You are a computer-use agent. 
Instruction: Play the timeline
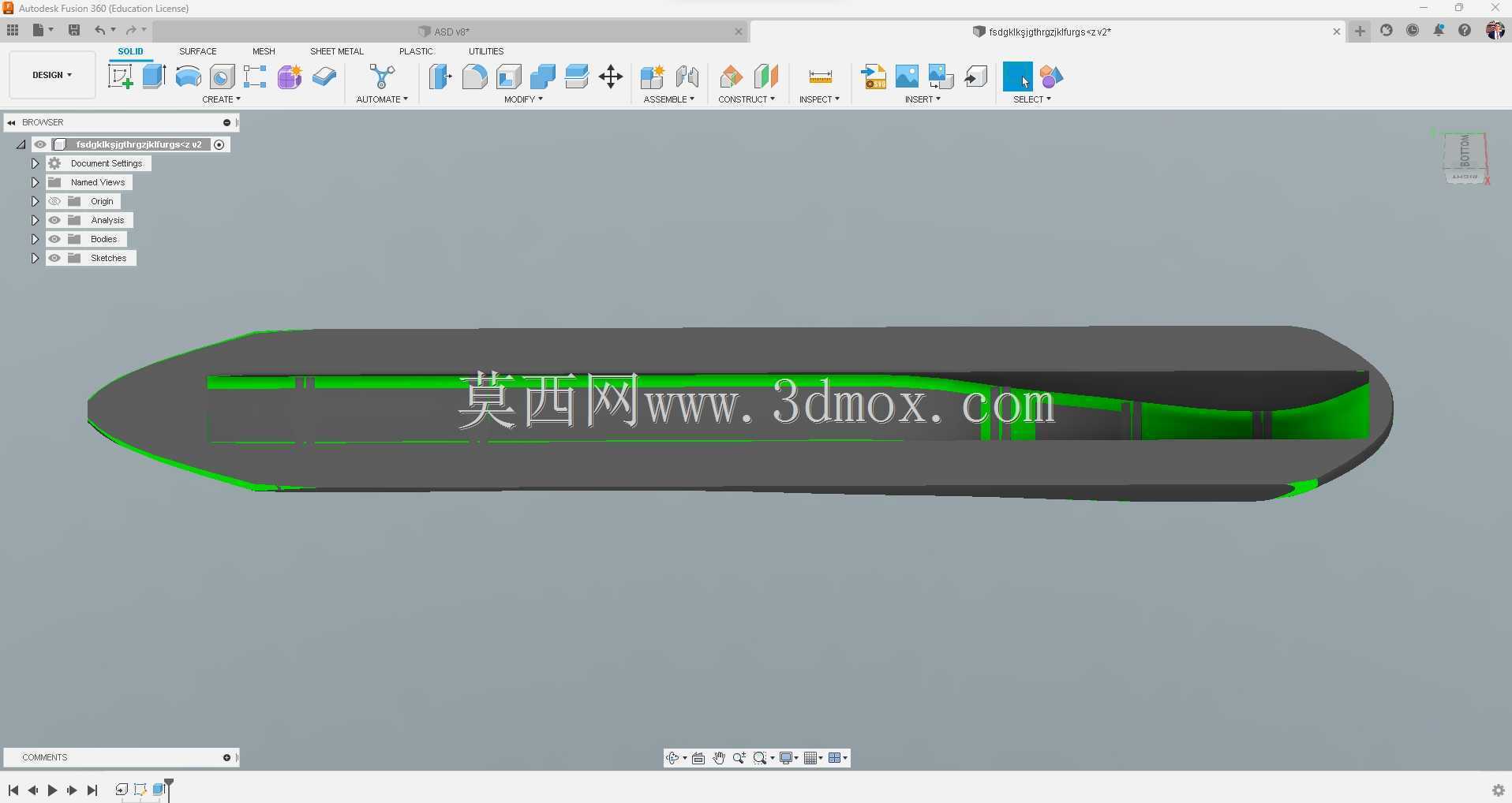[52, 790]
